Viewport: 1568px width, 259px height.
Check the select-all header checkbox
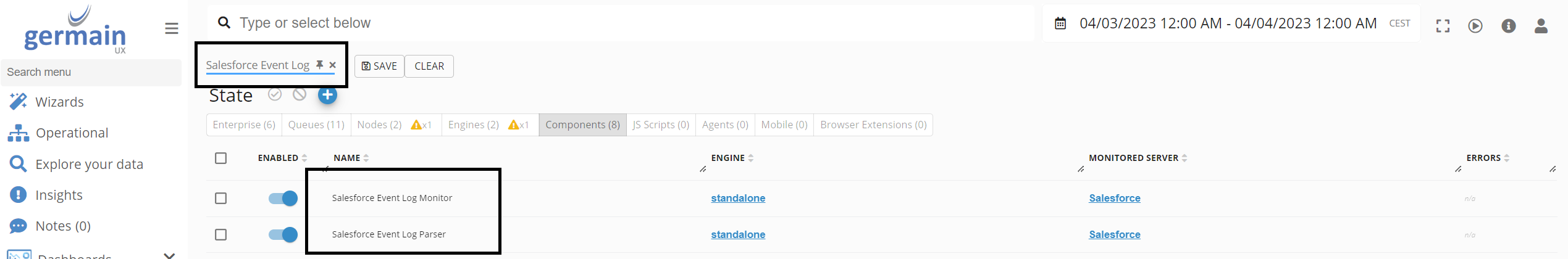[x=221, y=158]
